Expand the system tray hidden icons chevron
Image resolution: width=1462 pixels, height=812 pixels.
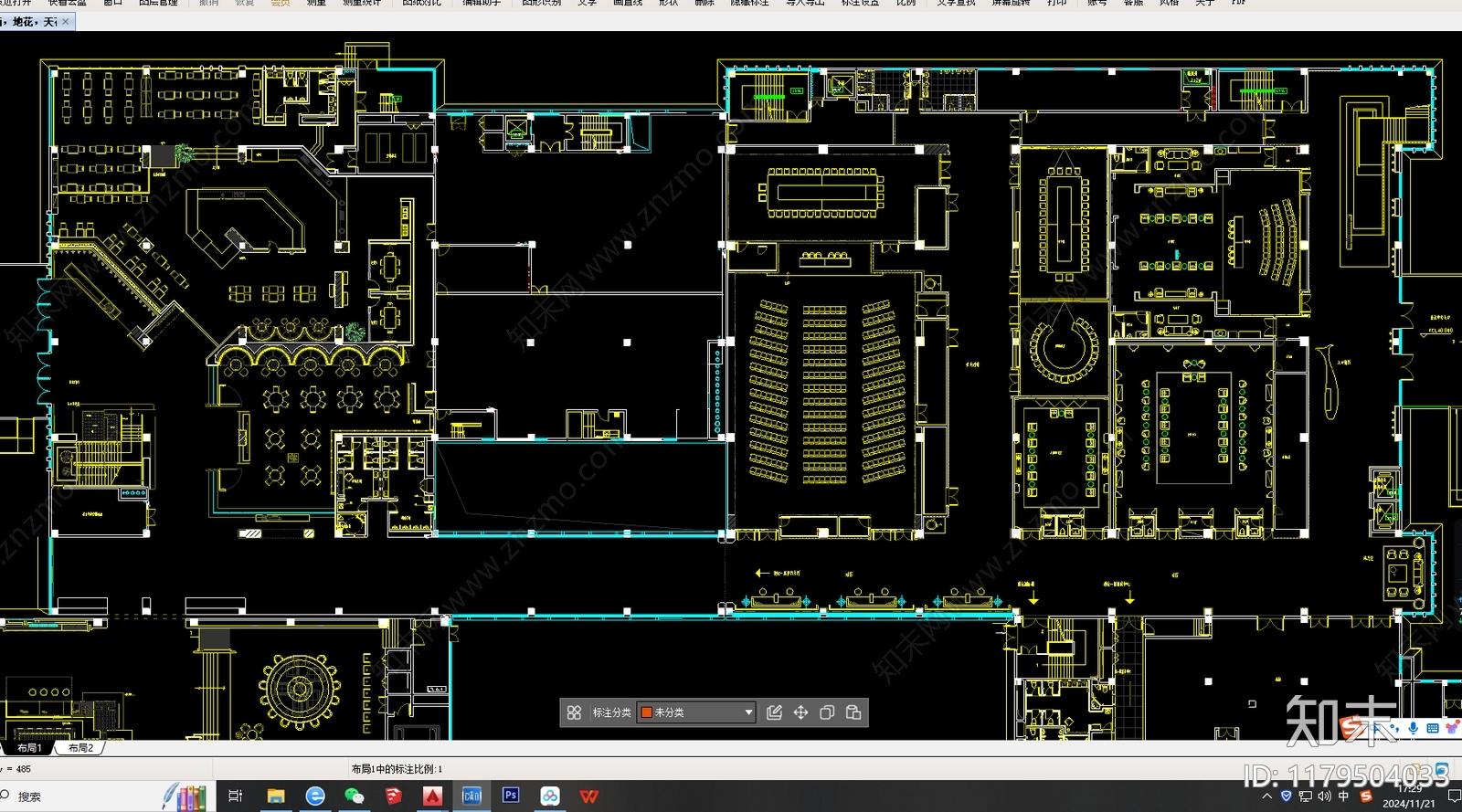(x=1266, y=796)
